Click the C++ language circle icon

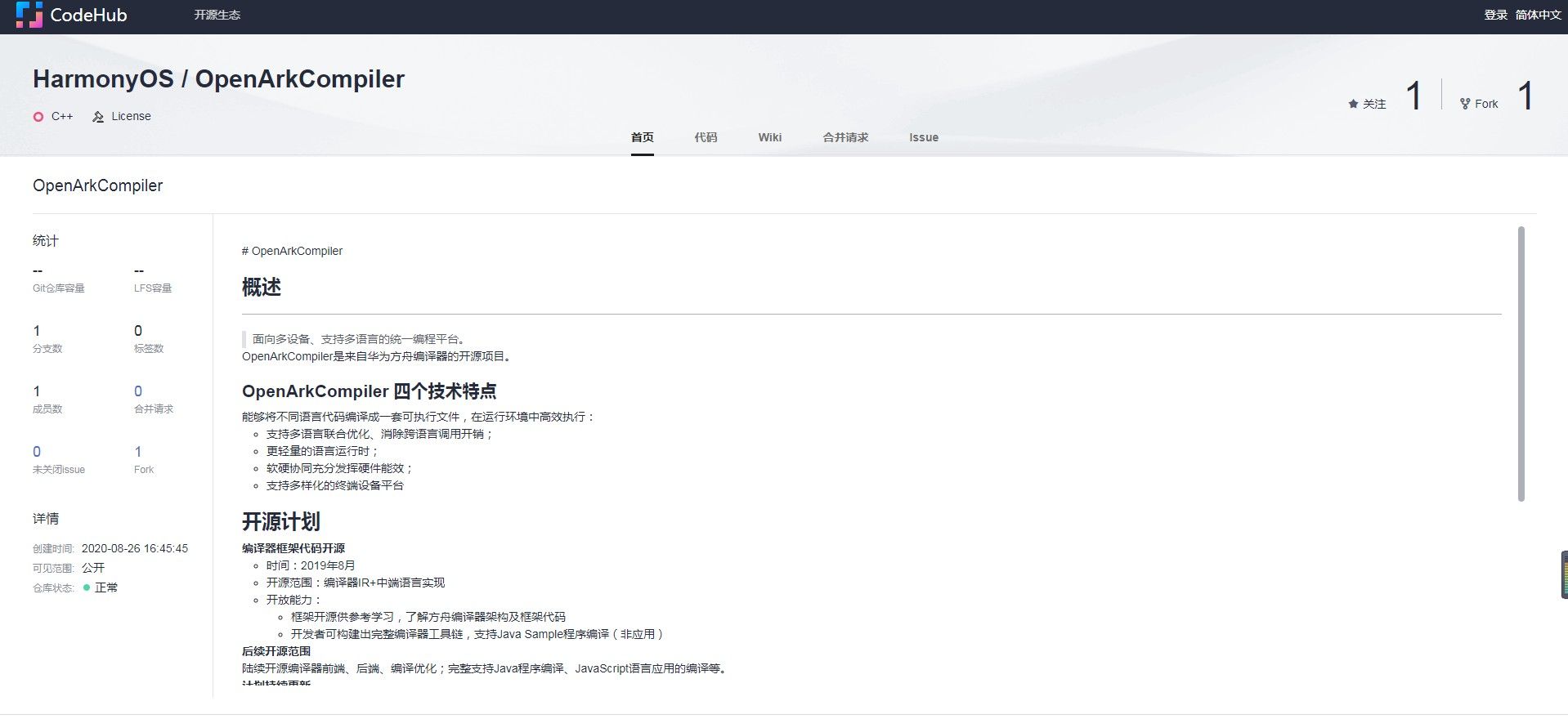point(38,117)
